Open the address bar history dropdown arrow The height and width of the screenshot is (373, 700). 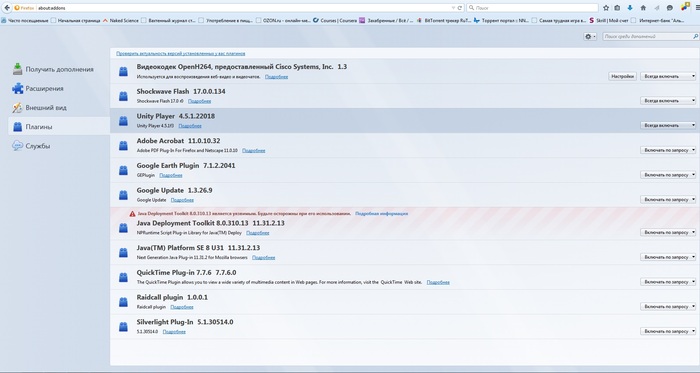(x=453, y=8)
